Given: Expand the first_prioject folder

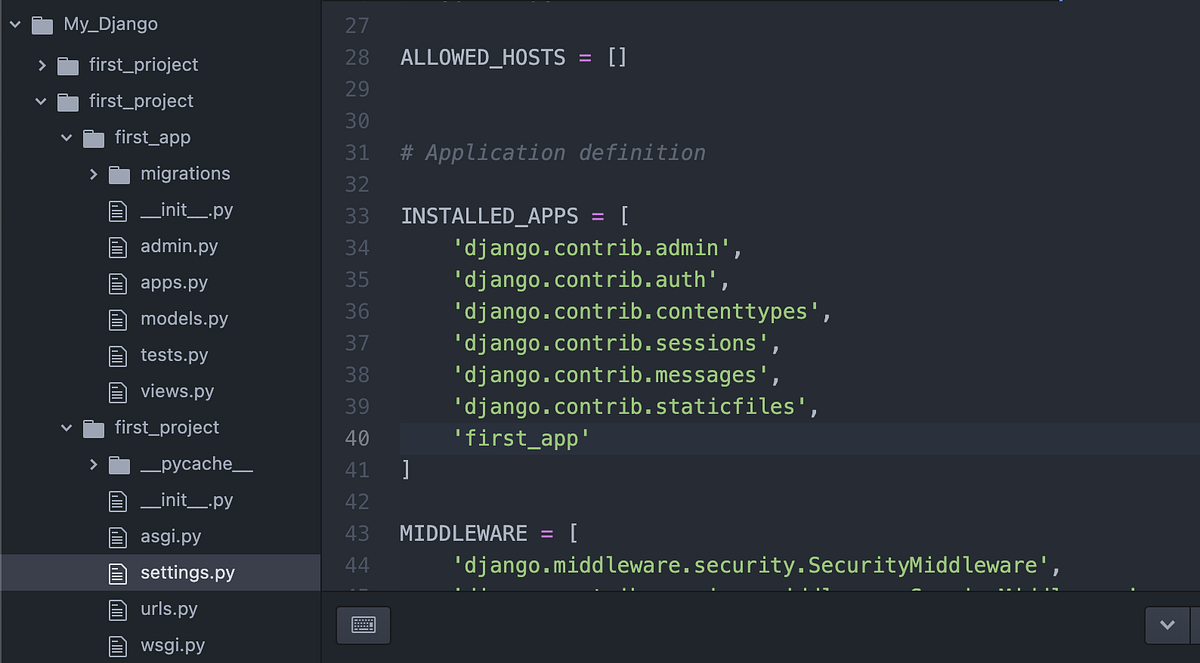Looking at the screenshot, I should pyautogui.click(x=42, y=64).
